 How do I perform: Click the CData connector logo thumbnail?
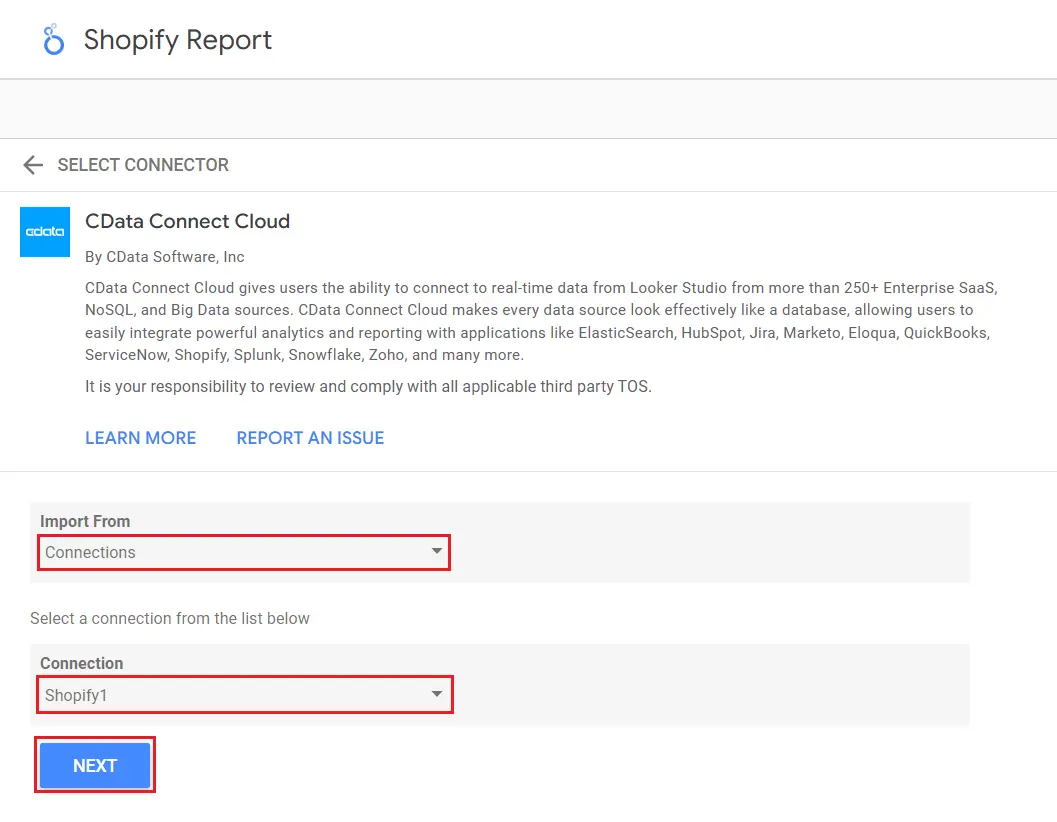tap(44, 231)
